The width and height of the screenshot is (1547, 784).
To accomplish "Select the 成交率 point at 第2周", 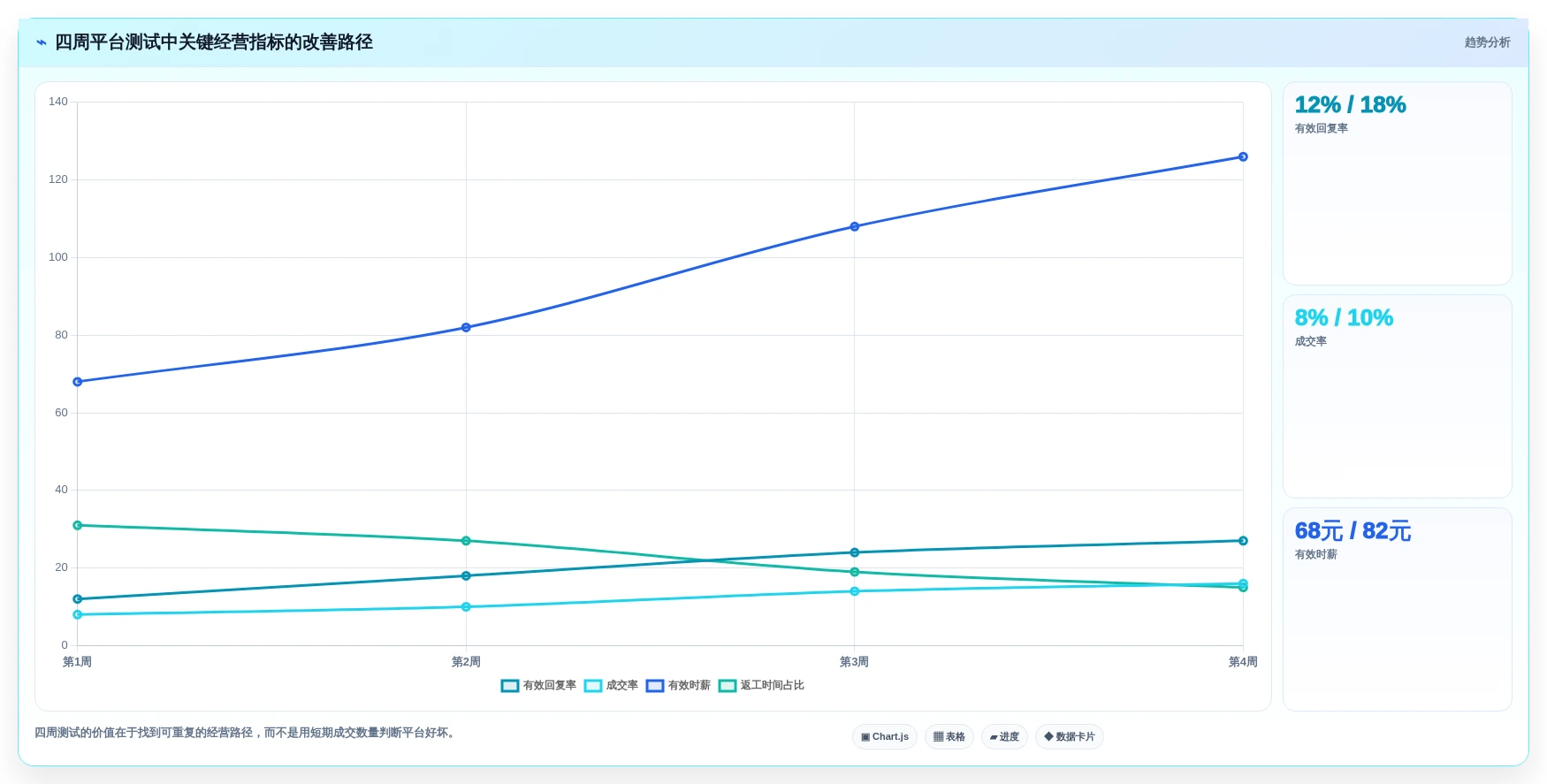I will pos(466,607).
